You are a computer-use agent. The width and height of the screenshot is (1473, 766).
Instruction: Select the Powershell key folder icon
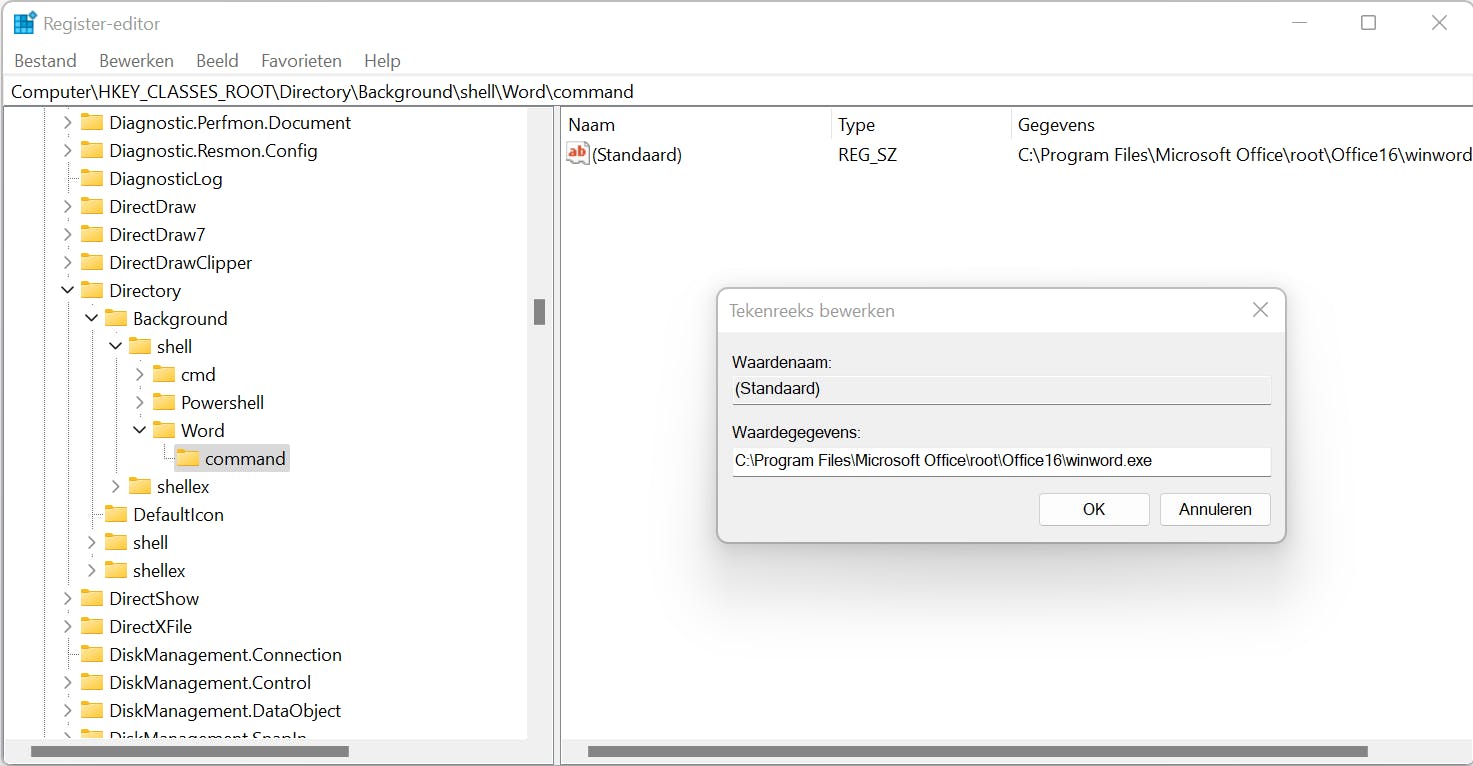[x=164, y=403]
